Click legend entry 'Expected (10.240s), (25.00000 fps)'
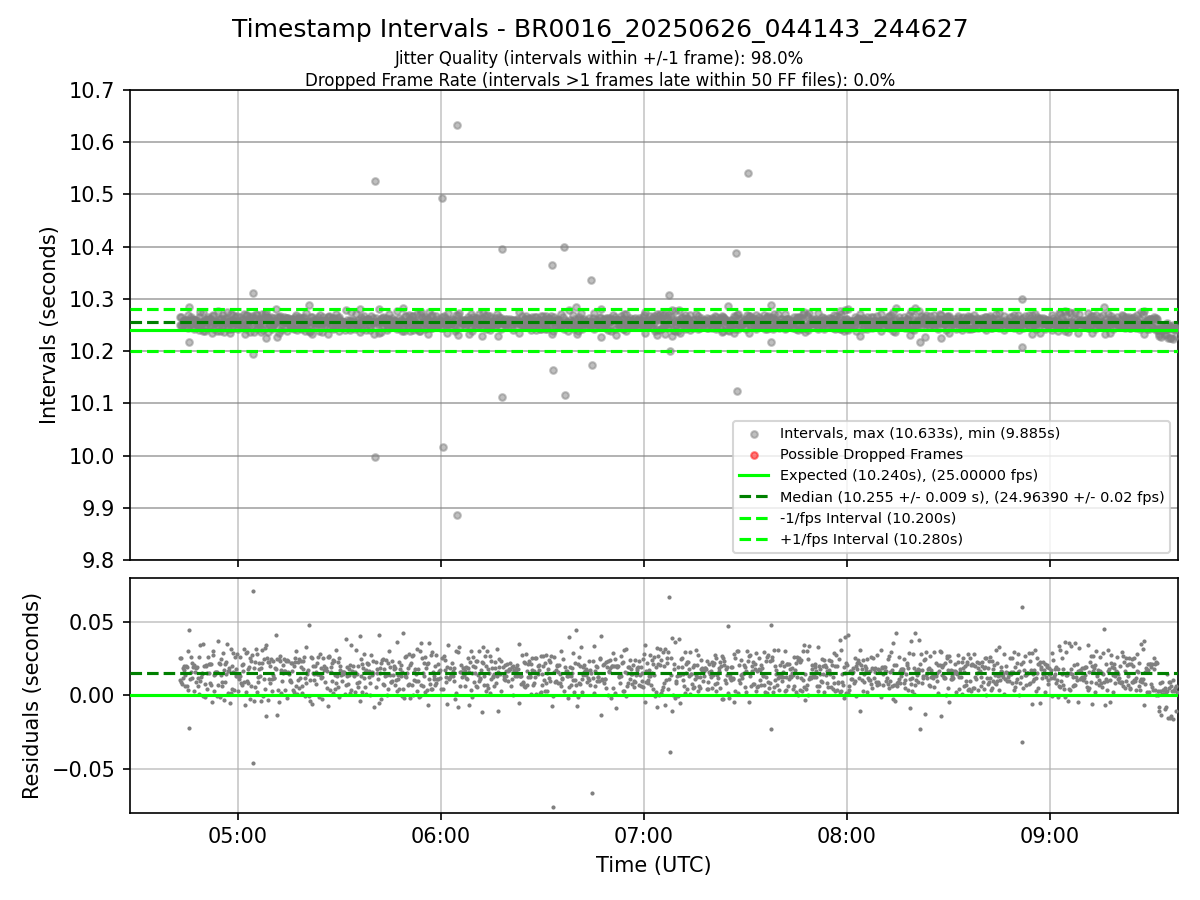 coord(908,475)
